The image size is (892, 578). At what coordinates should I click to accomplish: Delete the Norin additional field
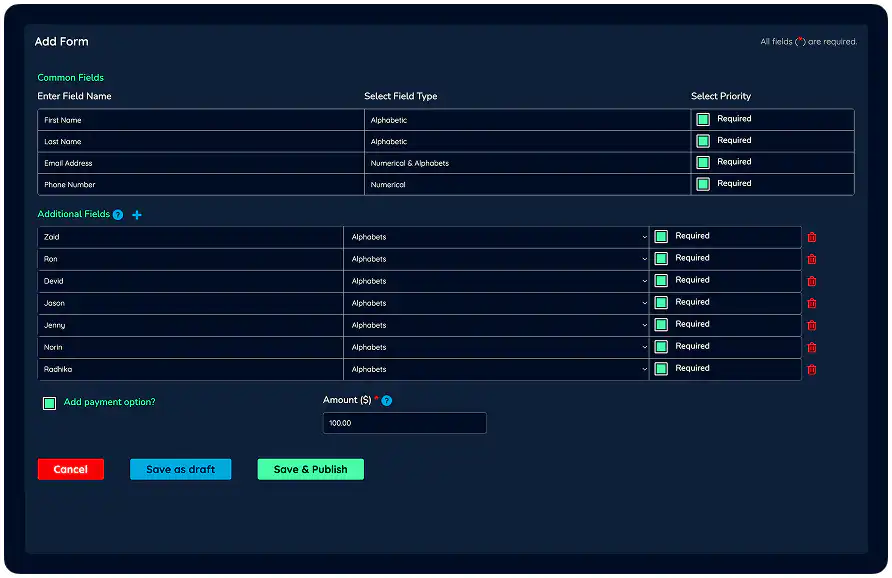click(811, 346)
